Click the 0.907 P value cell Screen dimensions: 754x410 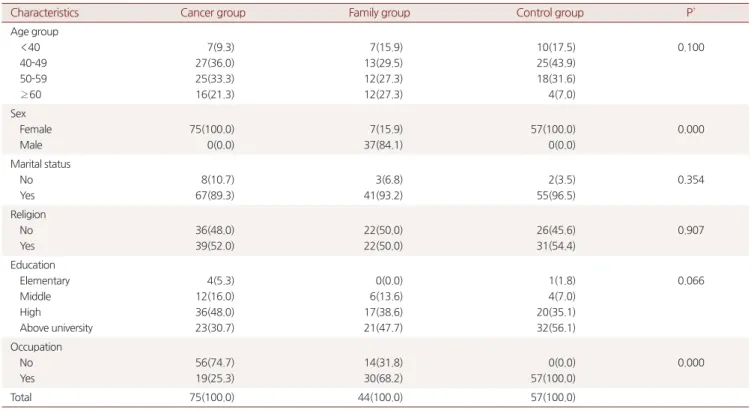(691, 230)
